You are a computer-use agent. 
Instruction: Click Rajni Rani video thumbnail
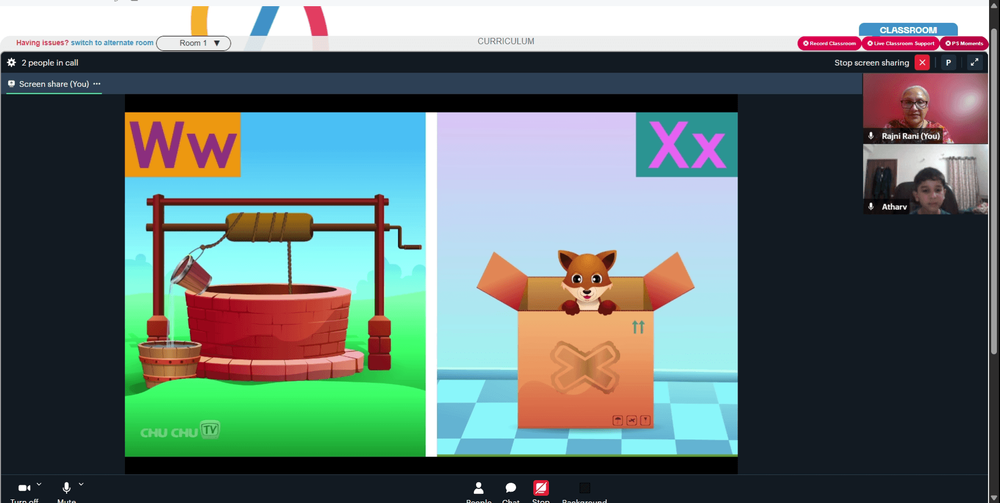point(925,108)
